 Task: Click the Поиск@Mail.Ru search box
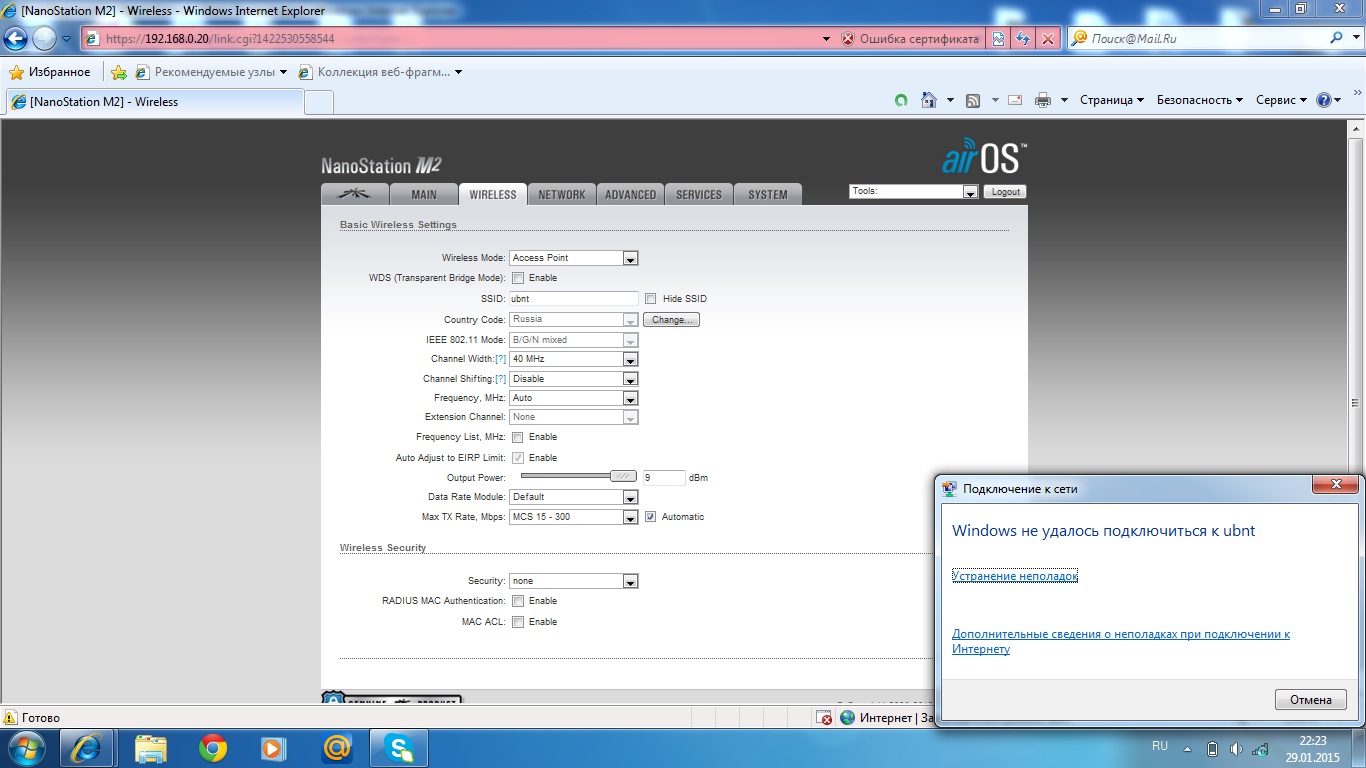click(x=1197, y=38)
